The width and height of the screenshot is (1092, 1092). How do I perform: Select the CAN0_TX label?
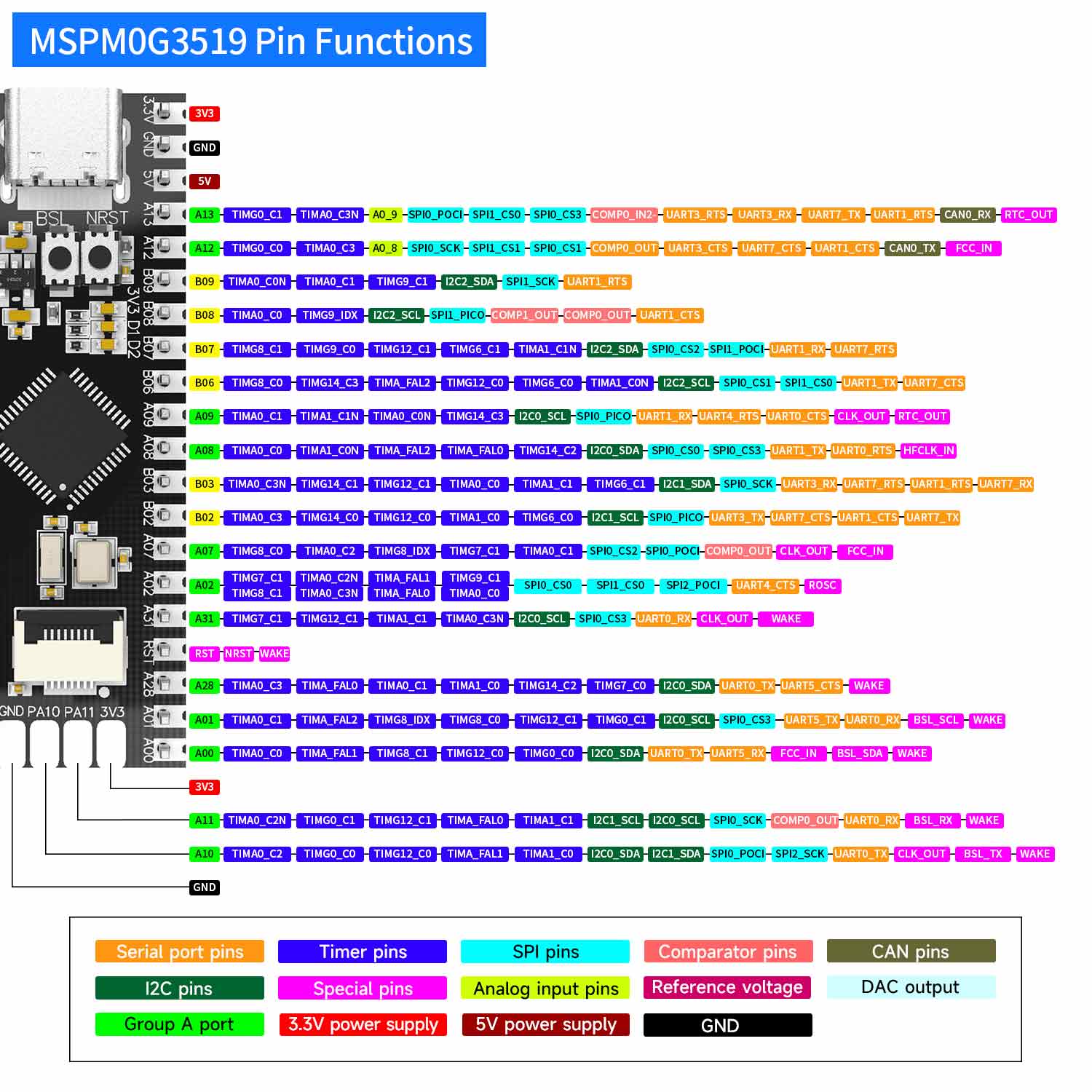[912, 248]
